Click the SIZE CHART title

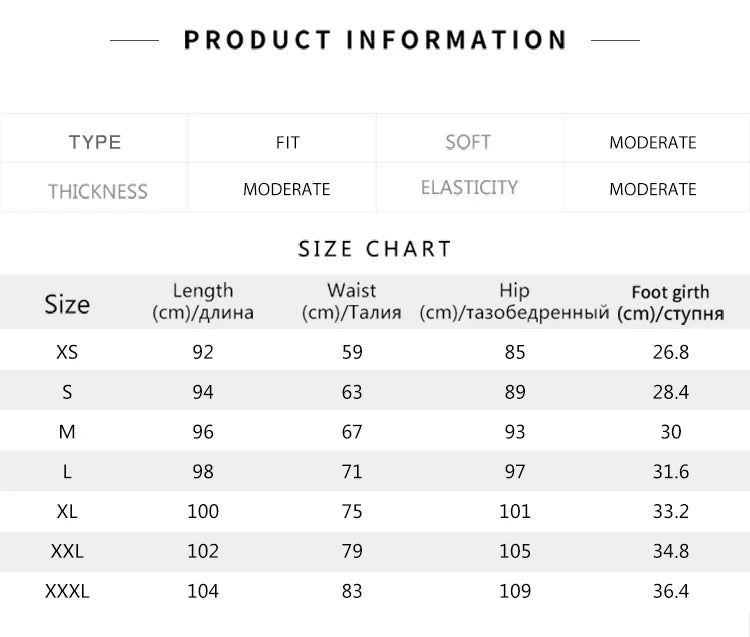click(375, 248)
